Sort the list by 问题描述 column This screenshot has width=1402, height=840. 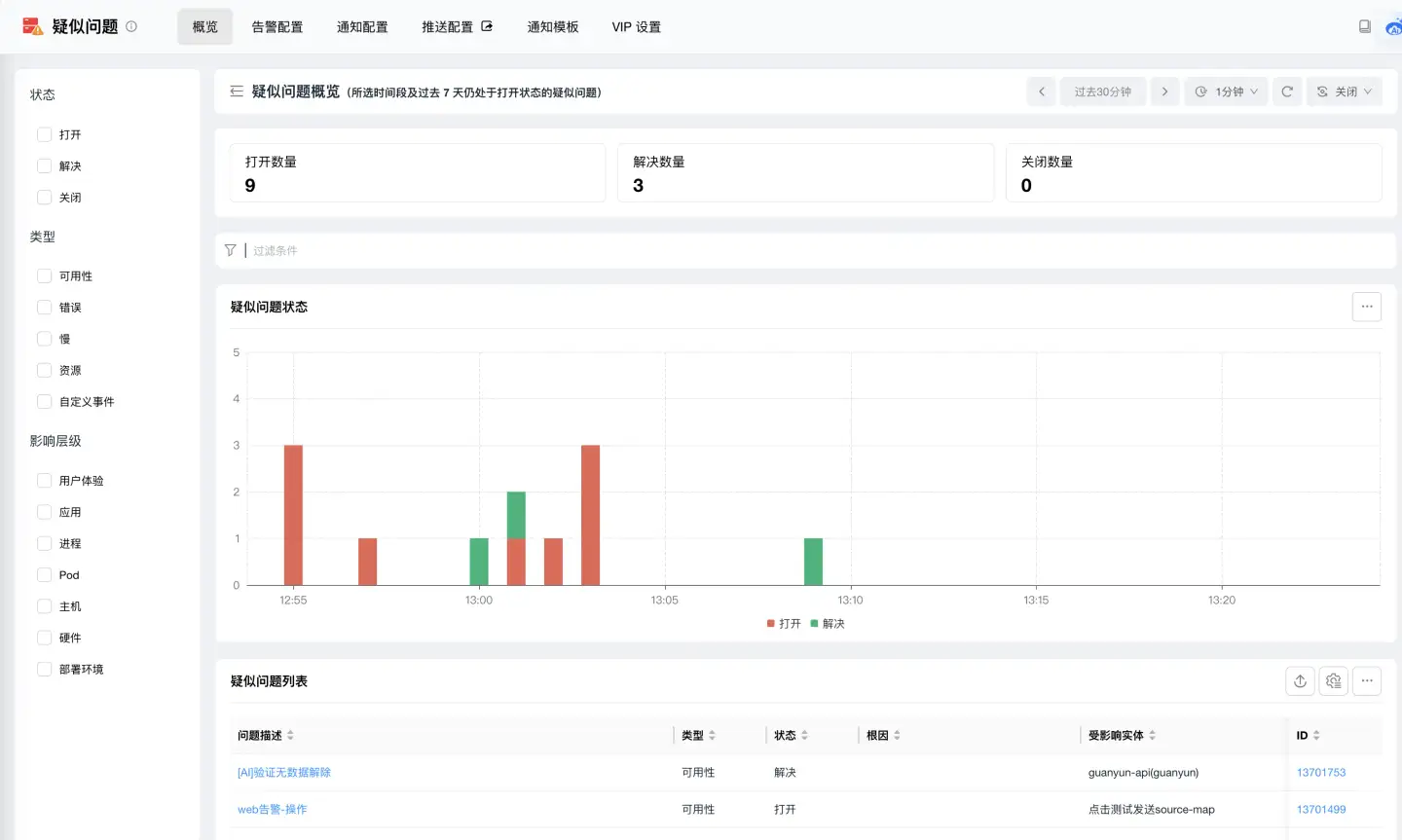tap(290, 736)
